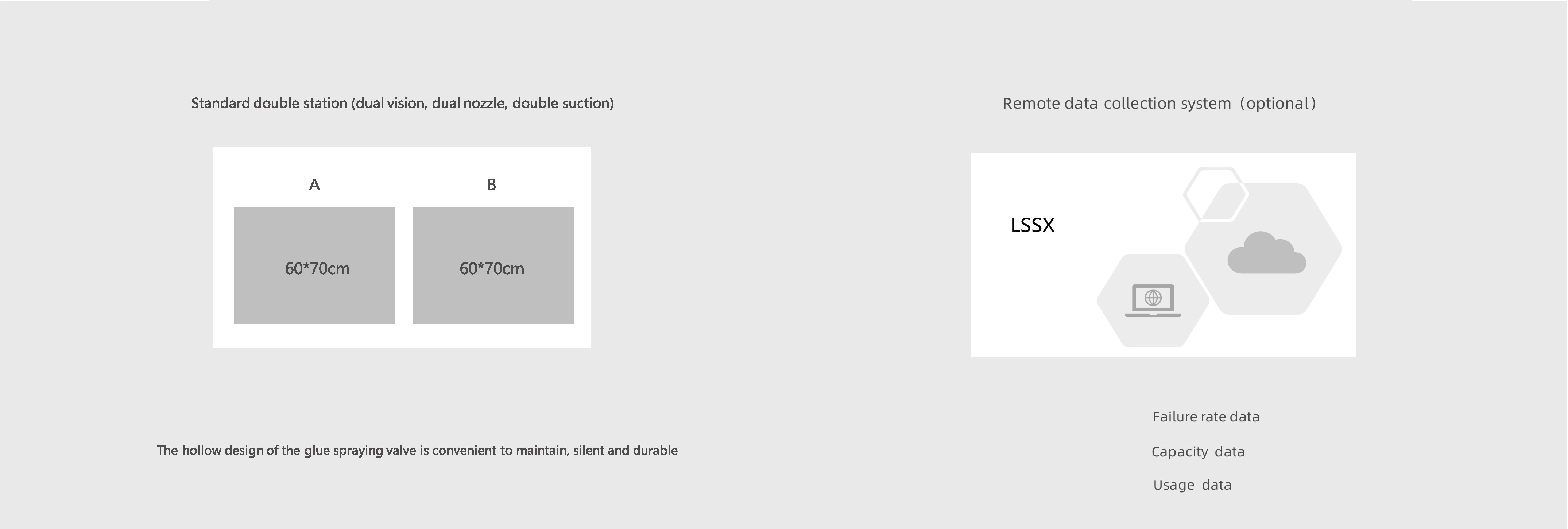The width and height of the screenshot is (1568, 529).
Task: Click the laptop with globe icon
Action: click(1153, 301)
